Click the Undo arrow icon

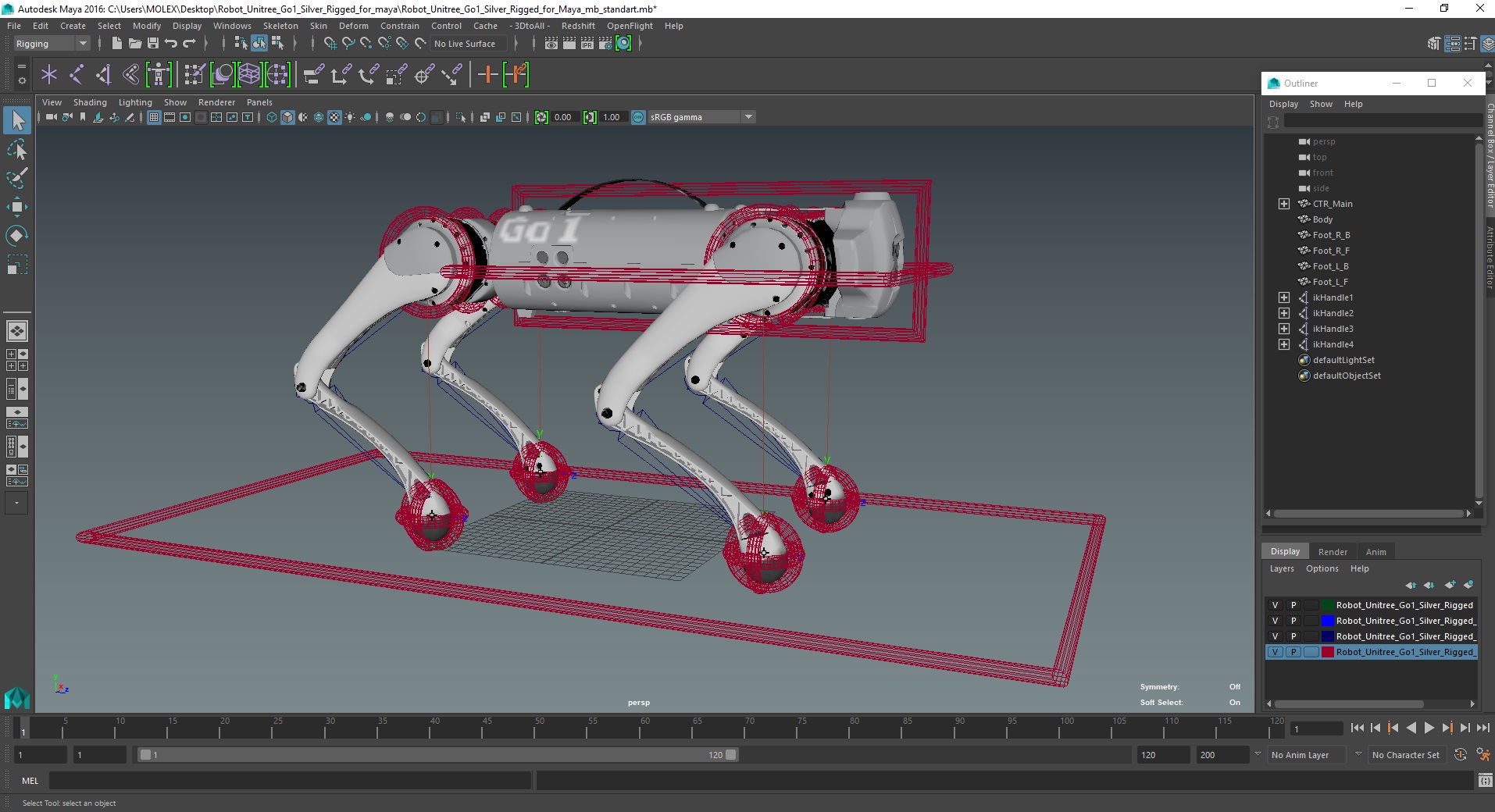pos(171,44)
